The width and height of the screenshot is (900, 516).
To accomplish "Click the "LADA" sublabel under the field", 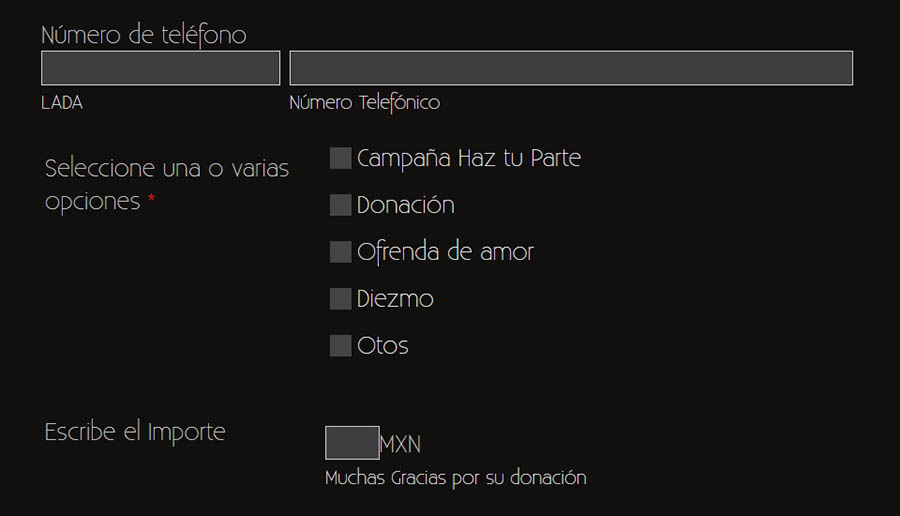I will [62, 103].
